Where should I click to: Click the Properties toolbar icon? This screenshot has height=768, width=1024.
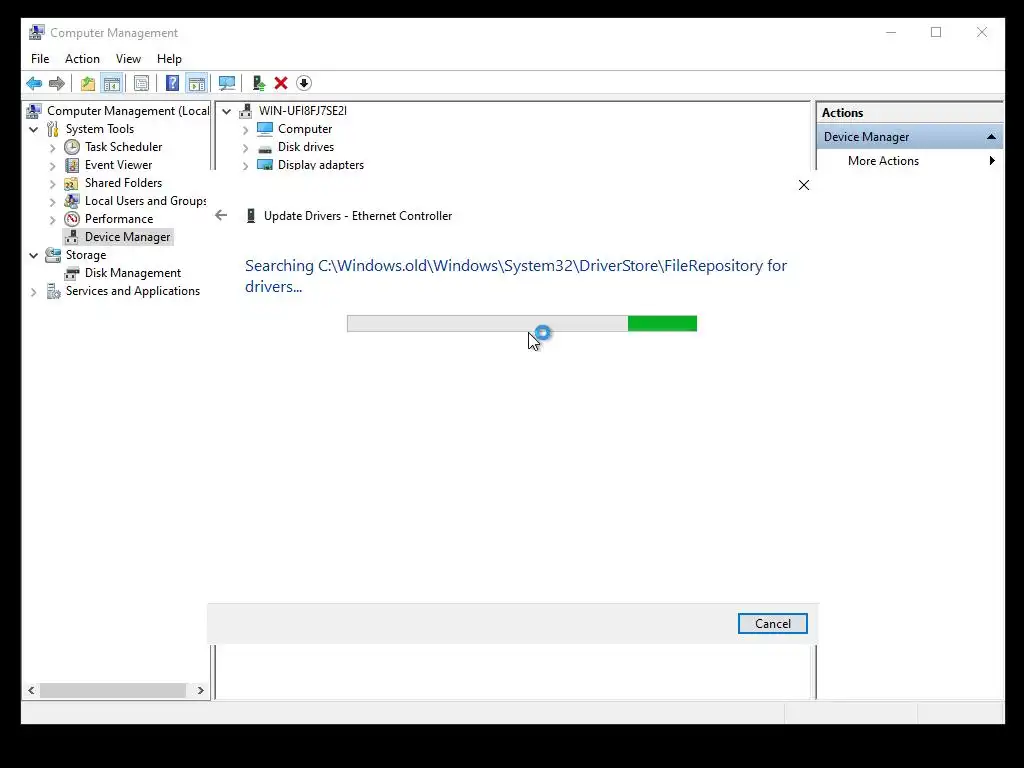coord(141,84)
